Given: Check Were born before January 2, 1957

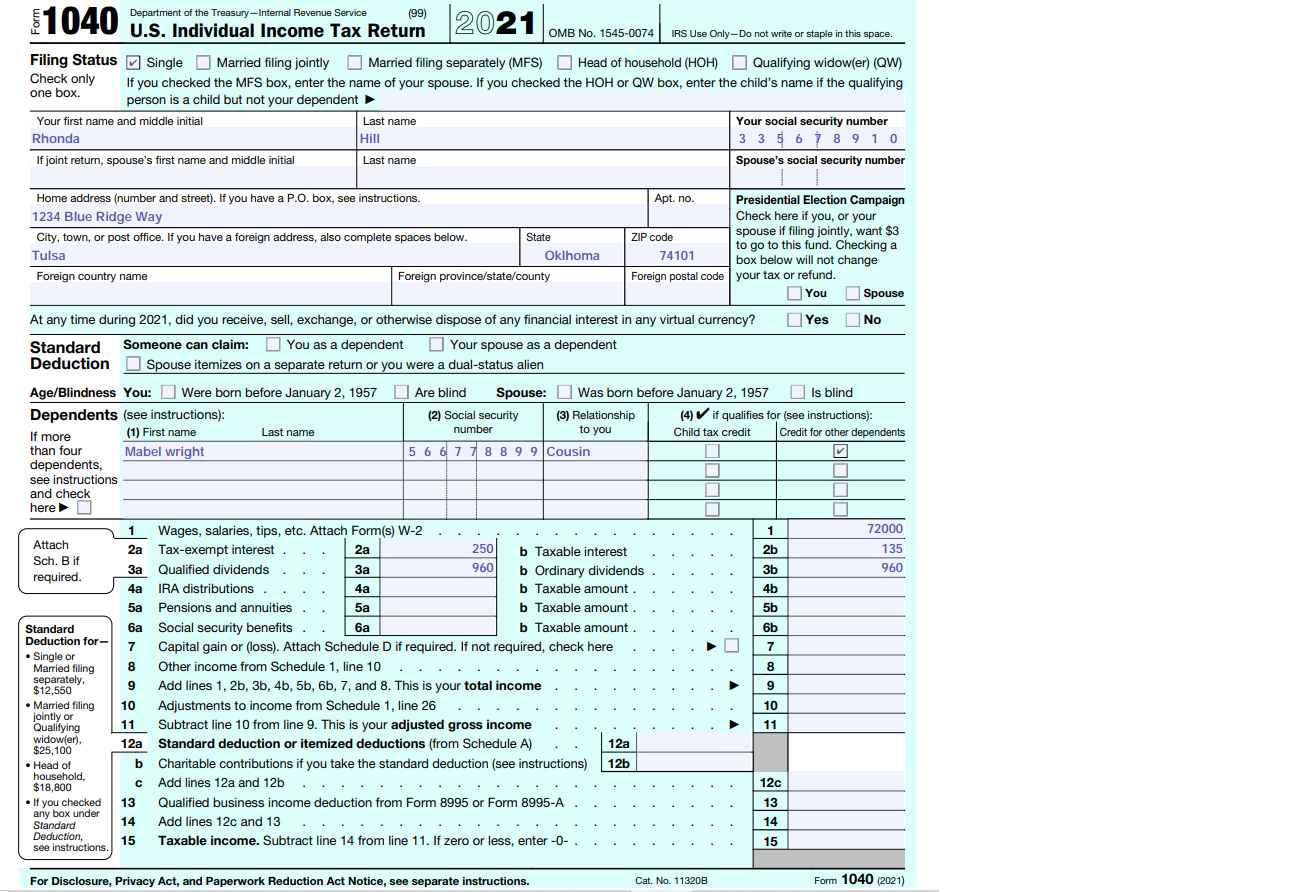Looking at the screenshot, I should pos(167,392).
